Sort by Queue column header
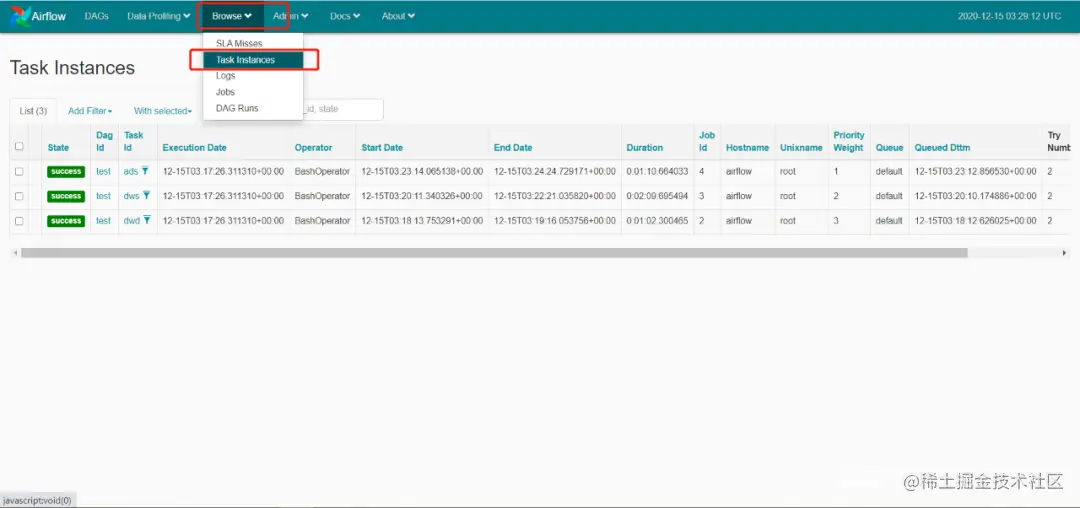The width and height of the screenshot is (1080, 508). (x=889, y=147)
